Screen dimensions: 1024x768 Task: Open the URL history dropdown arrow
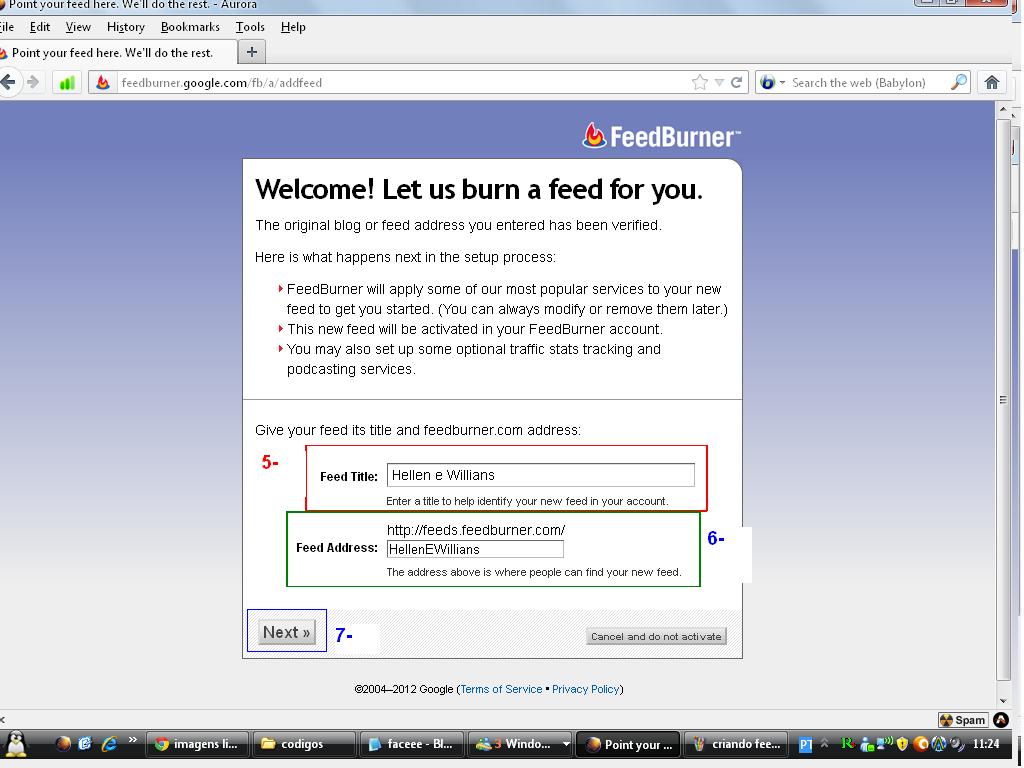click(x=719, y=82)
